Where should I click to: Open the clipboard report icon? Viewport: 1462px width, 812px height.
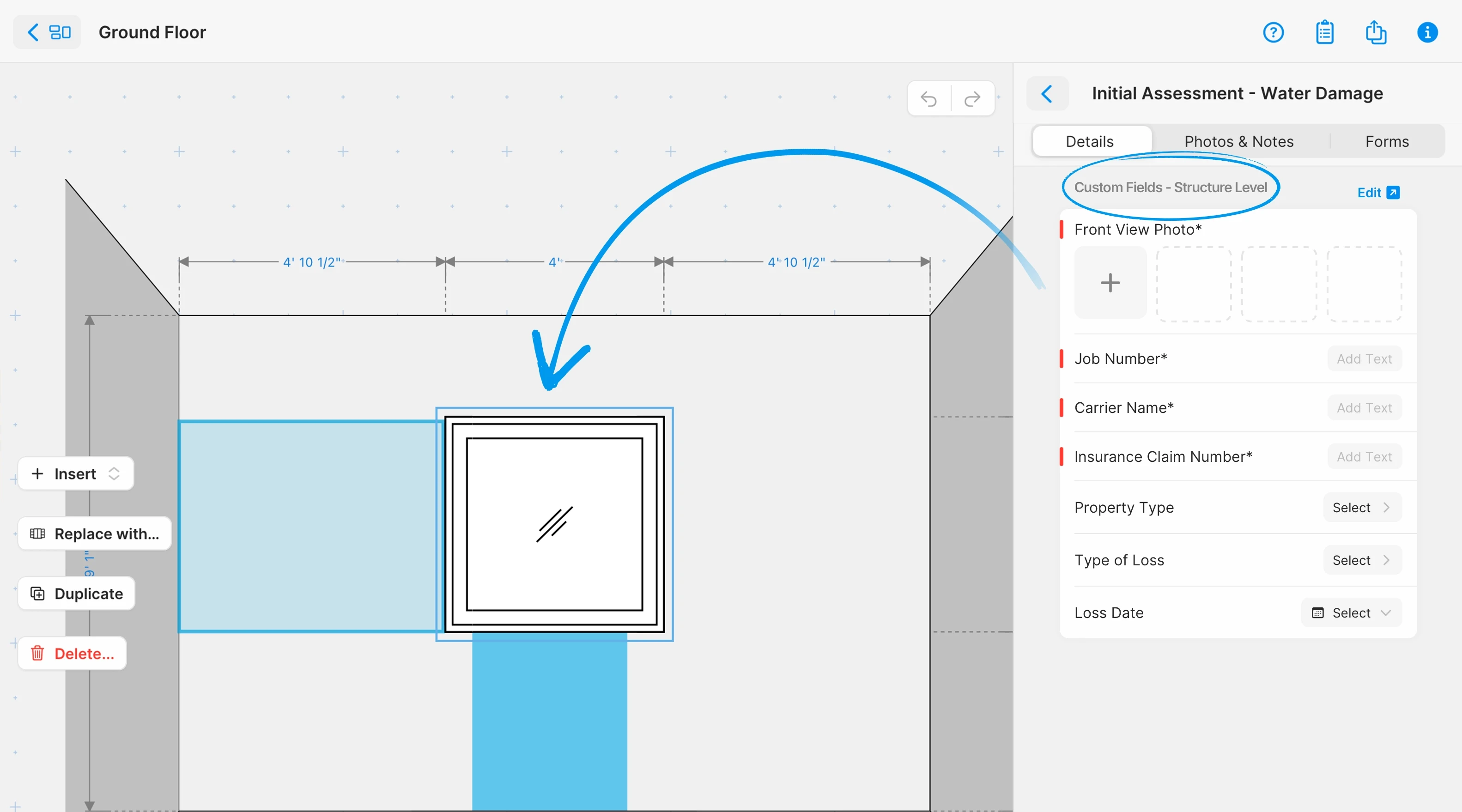(1324, 32)
